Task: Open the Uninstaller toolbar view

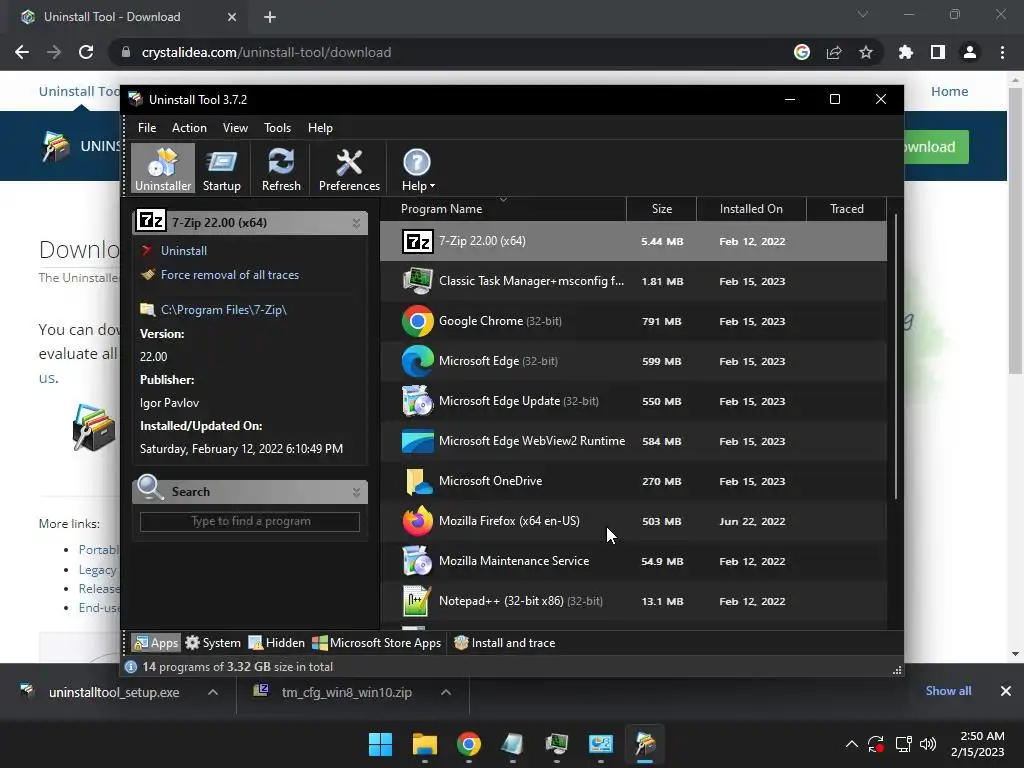Action: point(163,169)
